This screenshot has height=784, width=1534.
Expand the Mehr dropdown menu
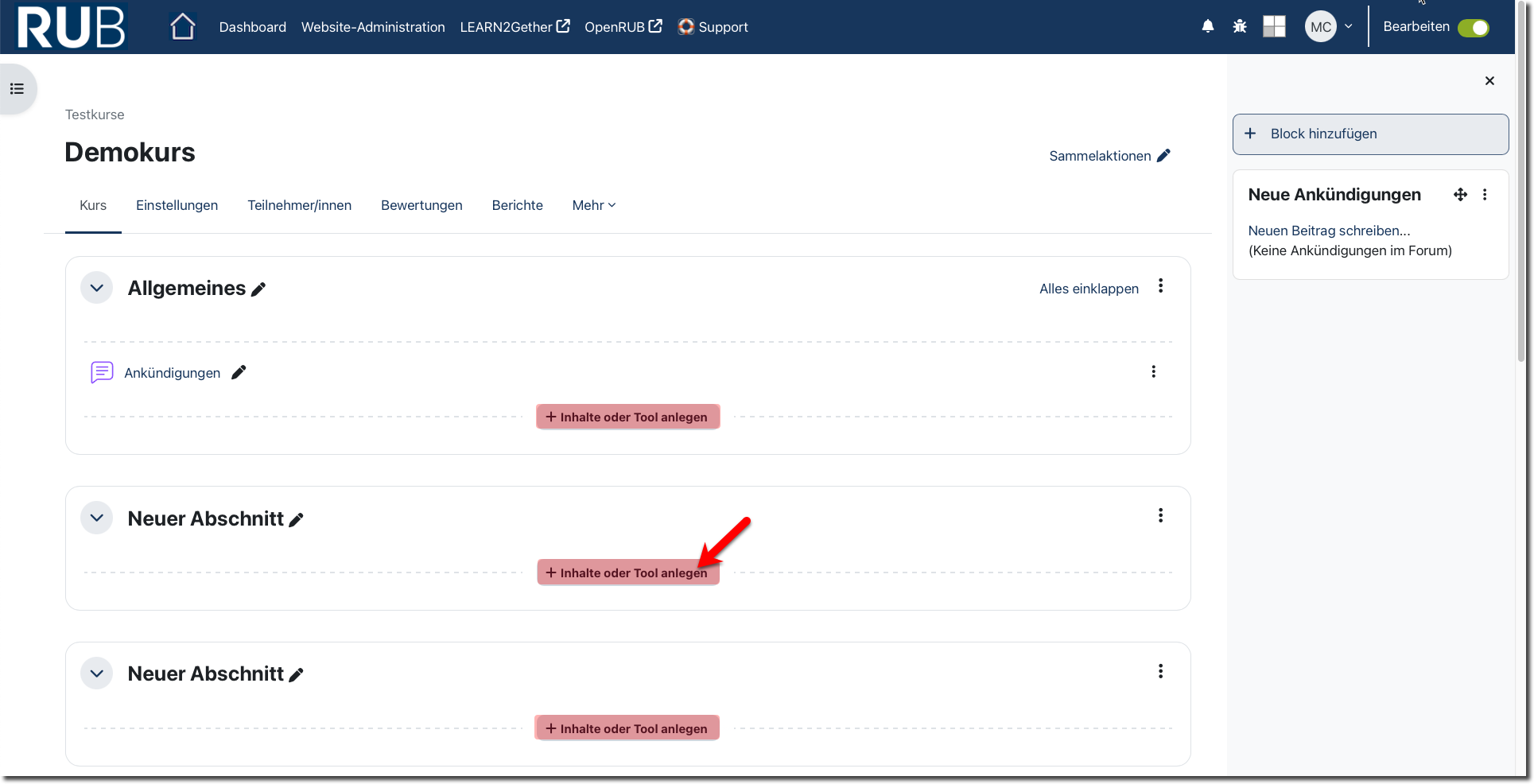coord(593,205)
